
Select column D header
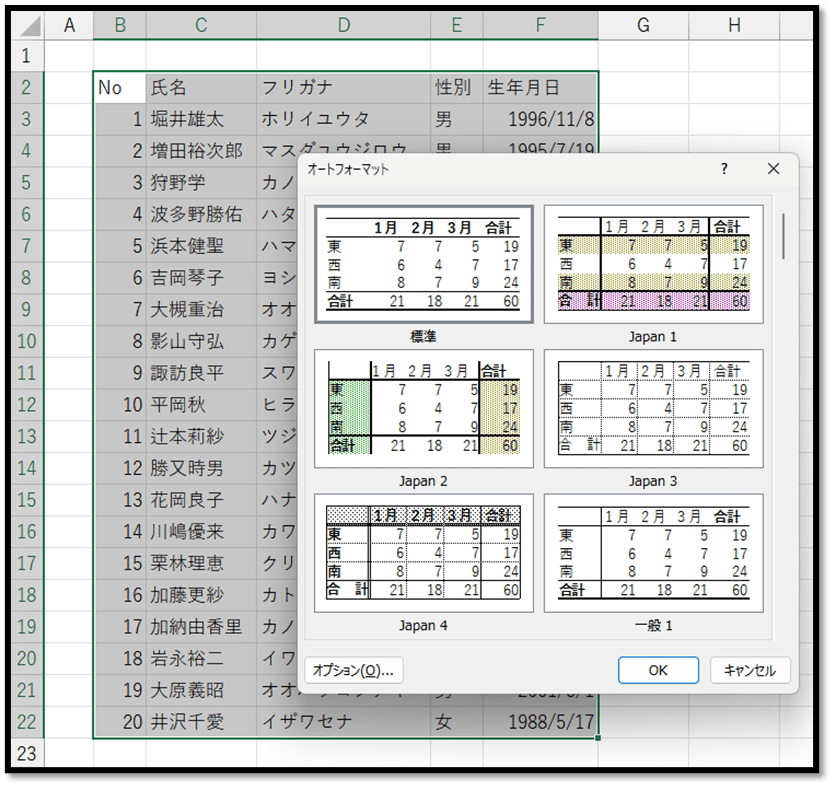pos(344,25)
